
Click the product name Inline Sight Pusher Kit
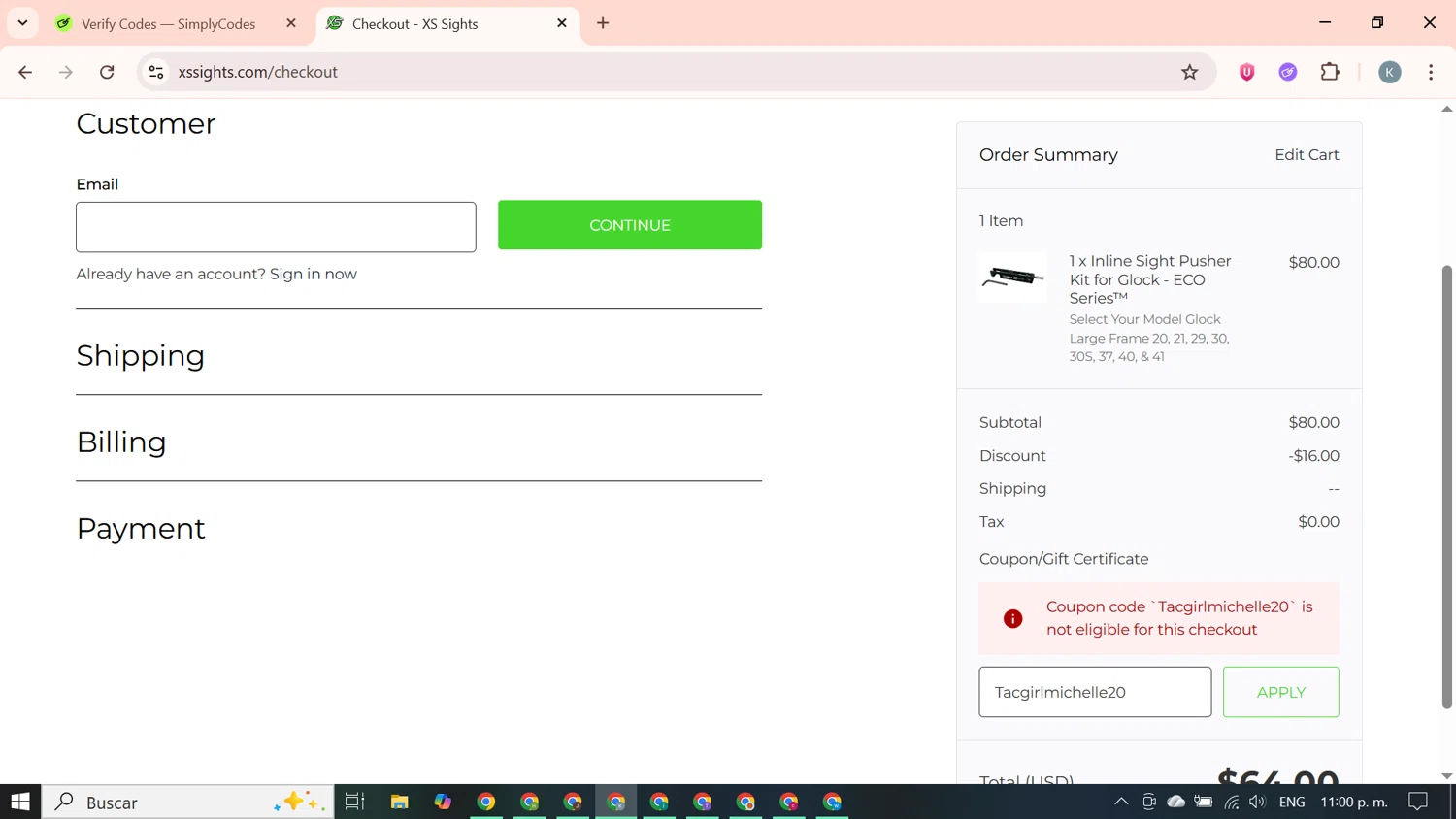click(1150, 279)
